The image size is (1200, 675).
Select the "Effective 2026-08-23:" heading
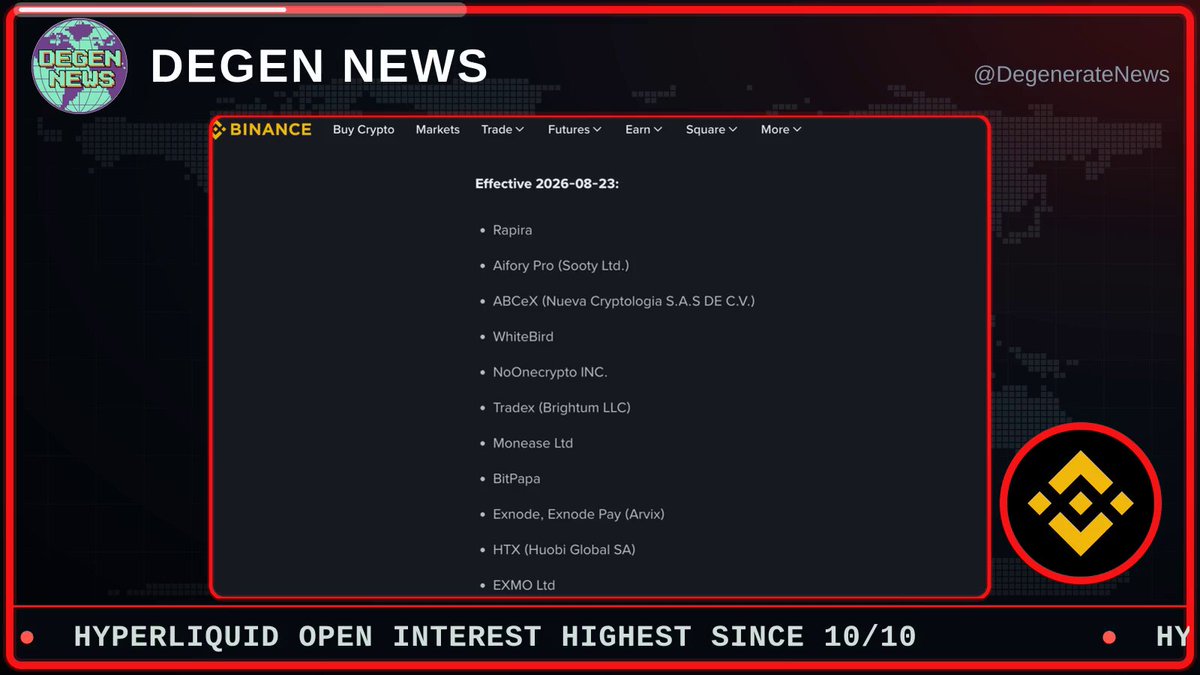(x=547, y=184)
